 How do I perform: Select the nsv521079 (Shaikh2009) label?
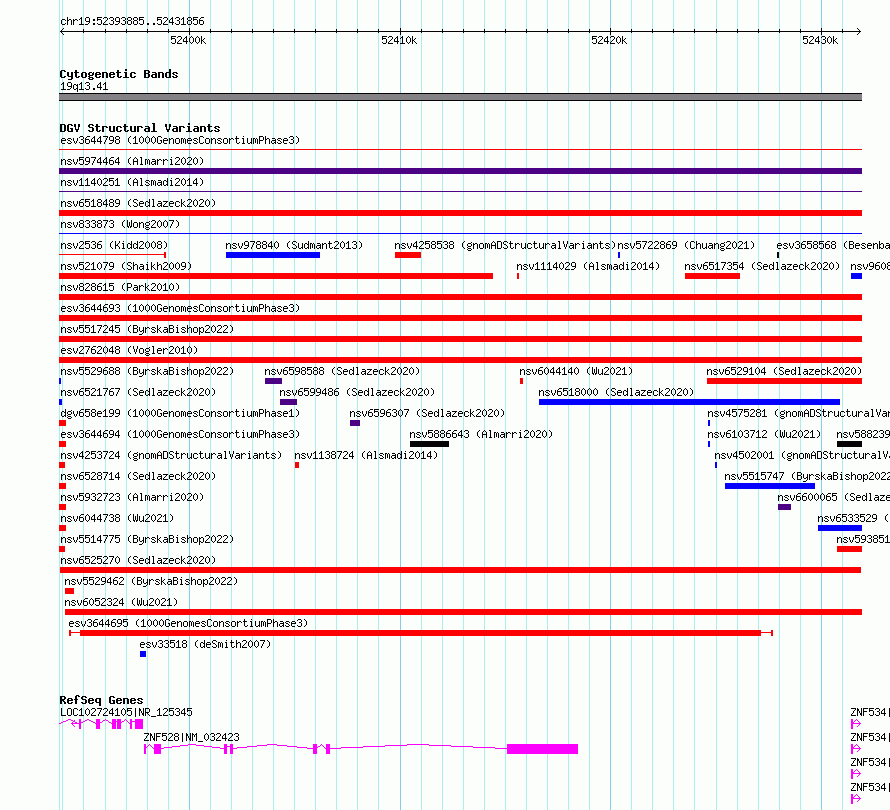(126, 266)
